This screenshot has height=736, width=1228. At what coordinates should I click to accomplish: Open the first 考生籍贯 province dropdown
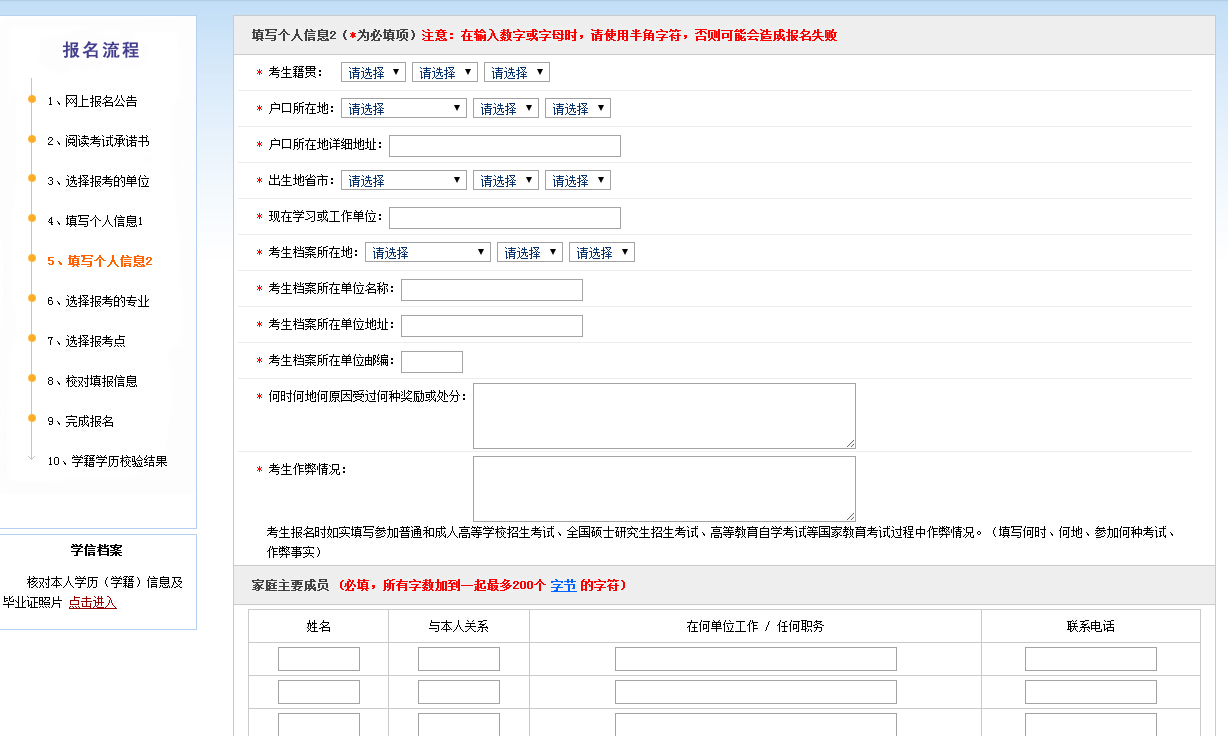point(373,72)
